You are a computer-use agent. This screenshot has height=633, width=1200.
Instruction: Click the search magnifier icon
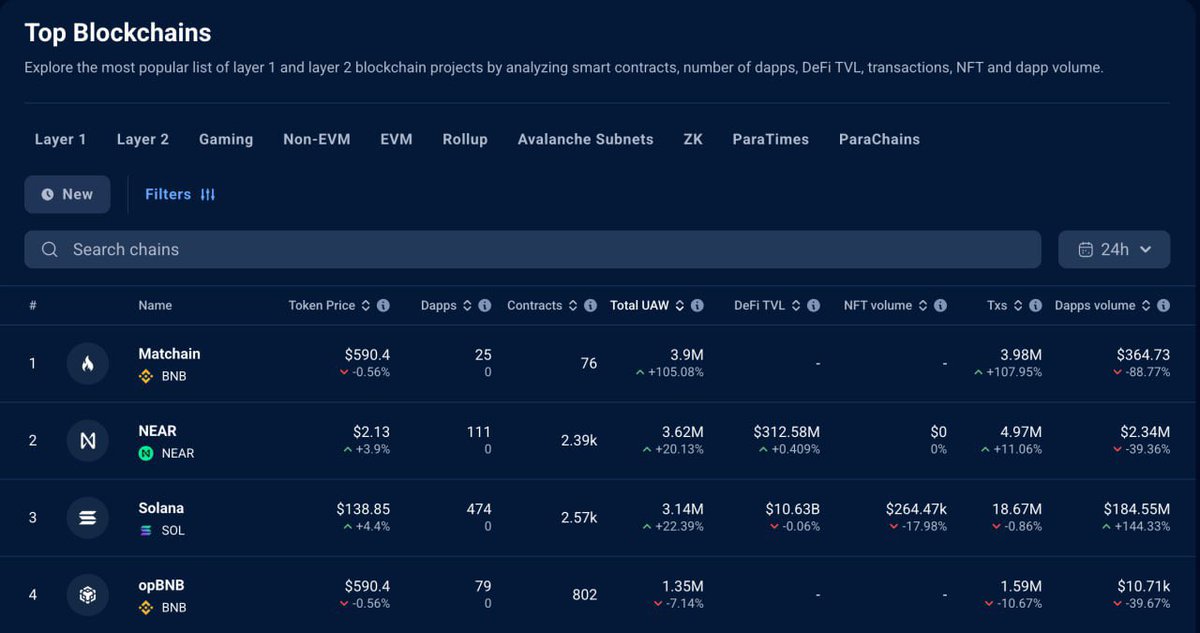pos(49,250)
